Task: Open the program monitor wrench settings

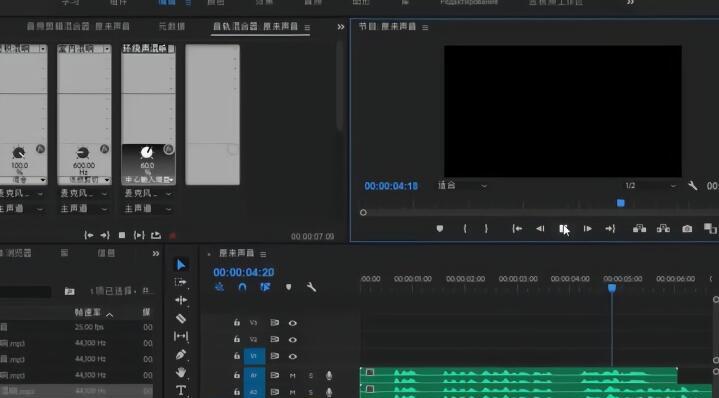Action: click(692, 186)
